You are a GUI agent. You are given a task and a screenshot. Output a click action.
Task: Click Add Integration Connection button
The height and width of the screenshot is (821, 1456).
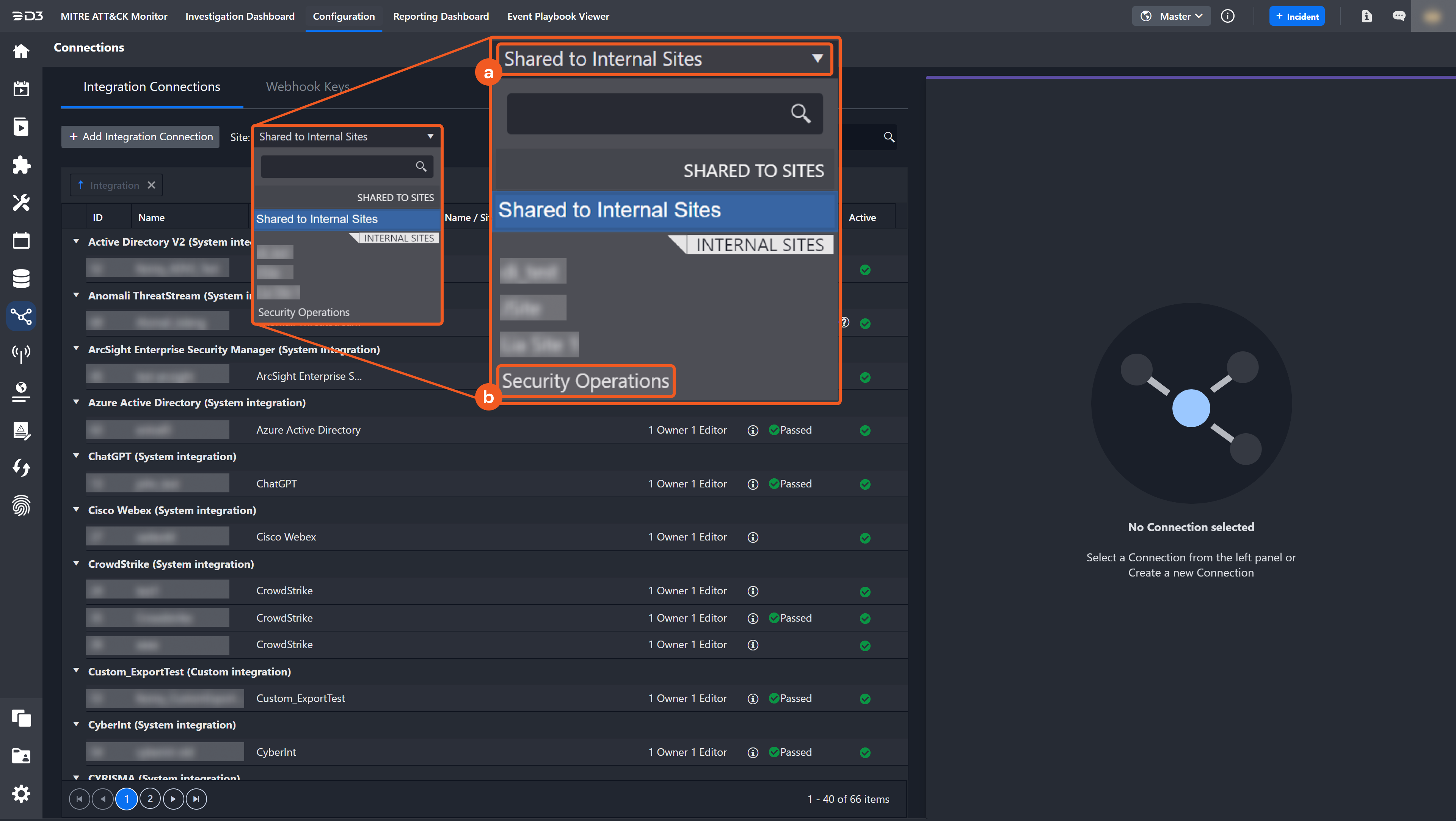pos(140,137)
